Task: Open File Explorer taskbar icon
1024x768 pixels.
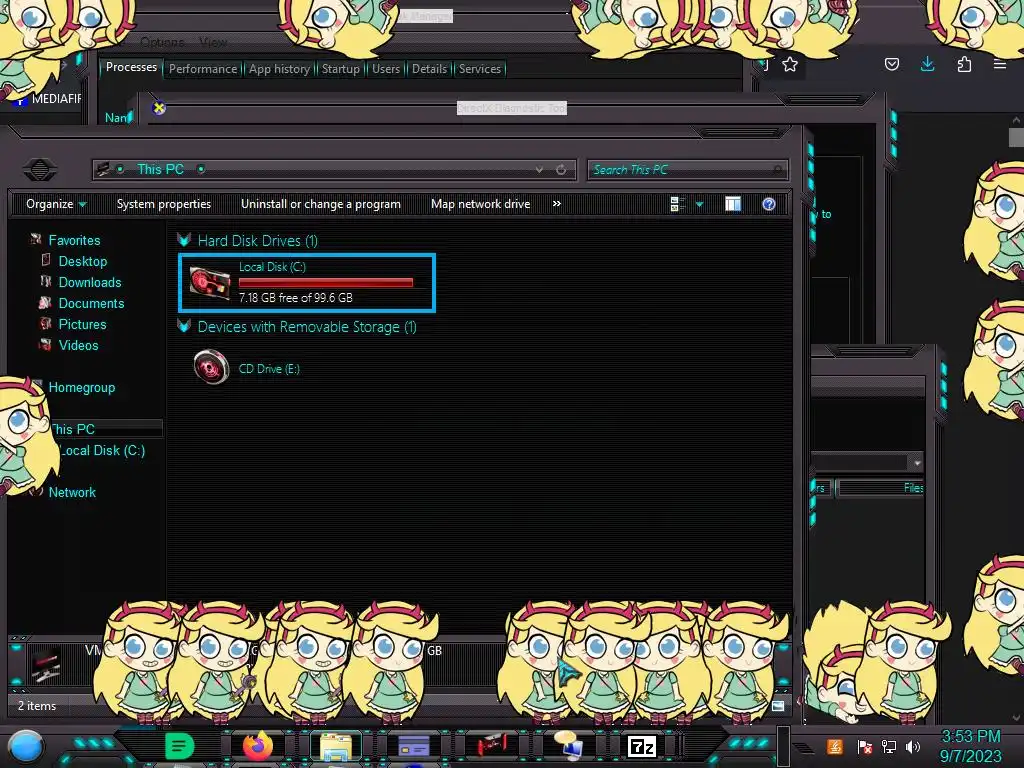Action: coord(336,747)
